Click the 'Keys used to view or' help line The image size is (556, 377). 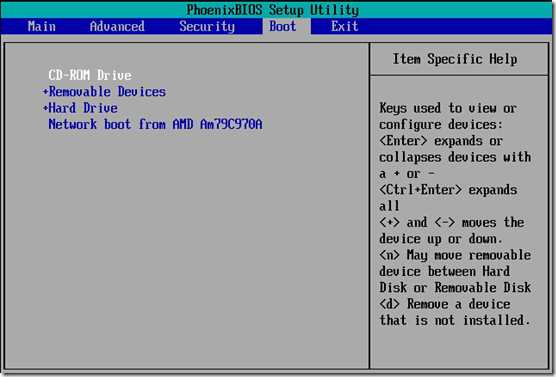click(x=448, y=108)
